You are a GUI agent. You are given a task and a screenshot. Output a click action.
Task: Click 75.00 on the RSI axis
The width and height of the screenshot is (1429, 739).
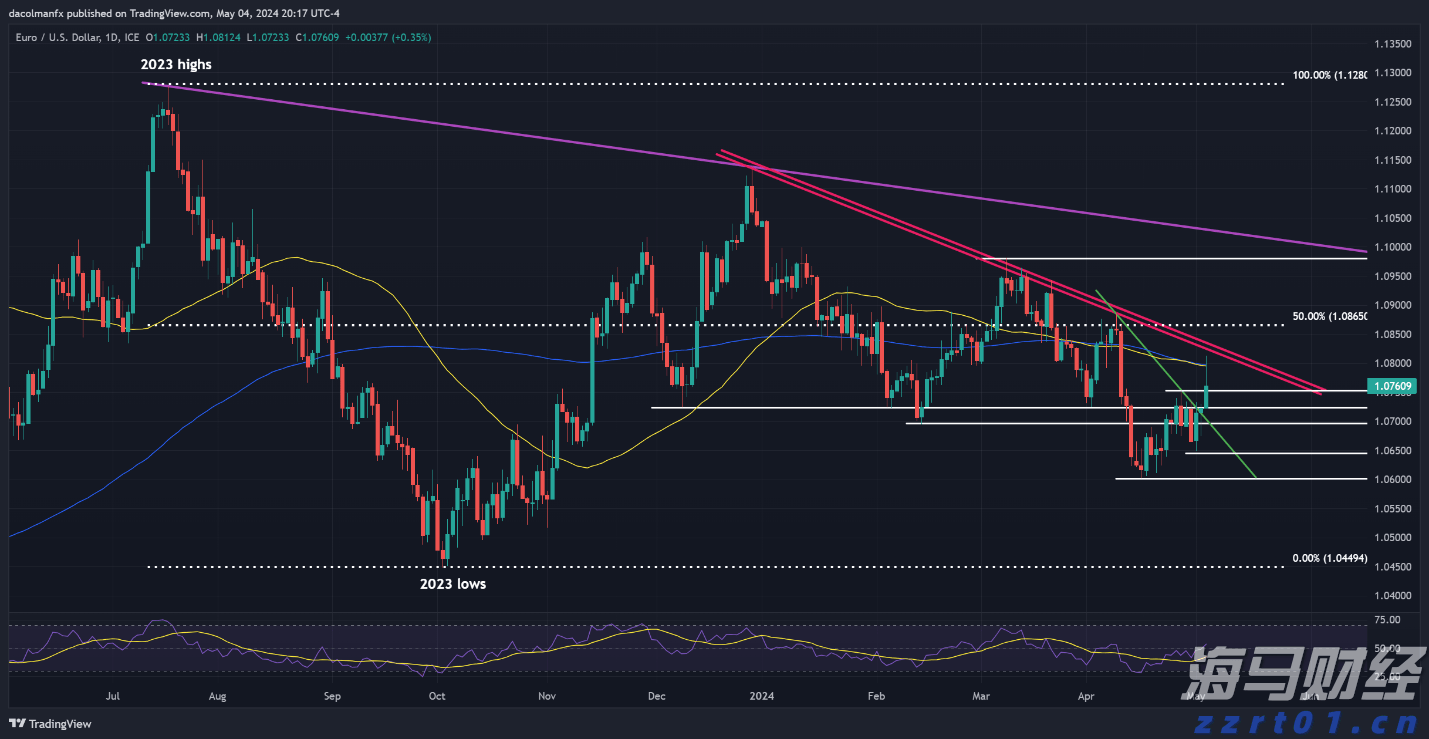(1387, 621)
